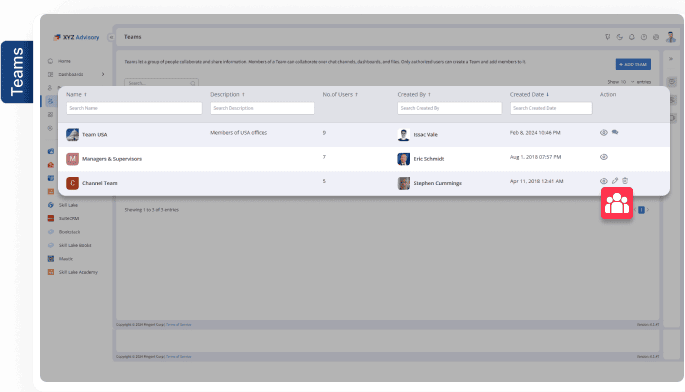Click creator name Issac Vale
The image size is (685, 392).
[426, 135]
